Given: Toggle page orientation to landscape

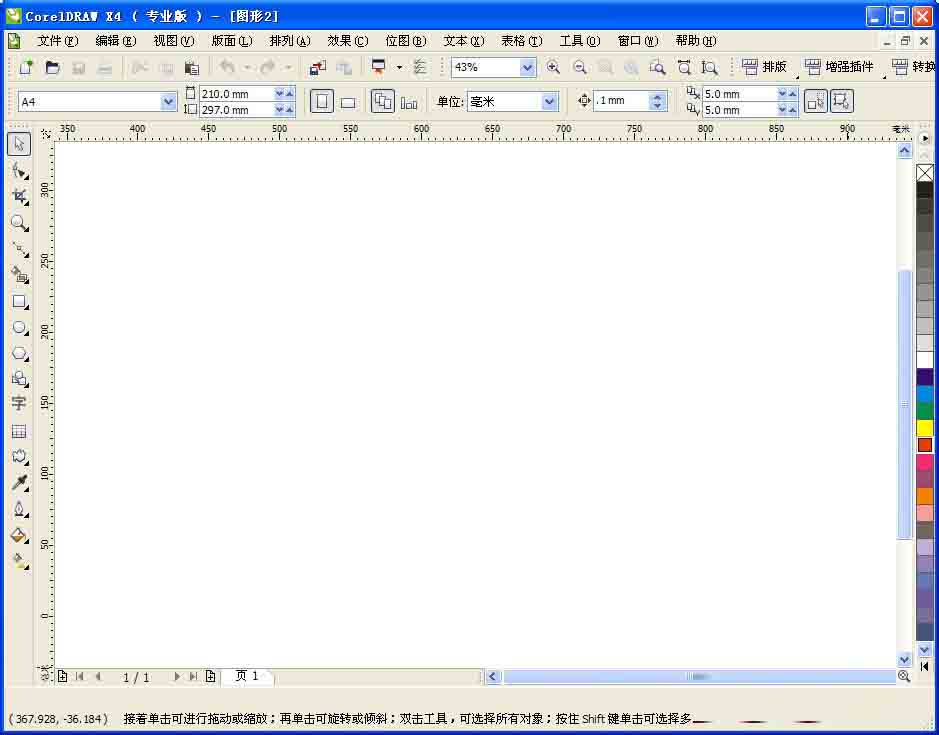Looking at the screenshot, I should pos(347,101).
